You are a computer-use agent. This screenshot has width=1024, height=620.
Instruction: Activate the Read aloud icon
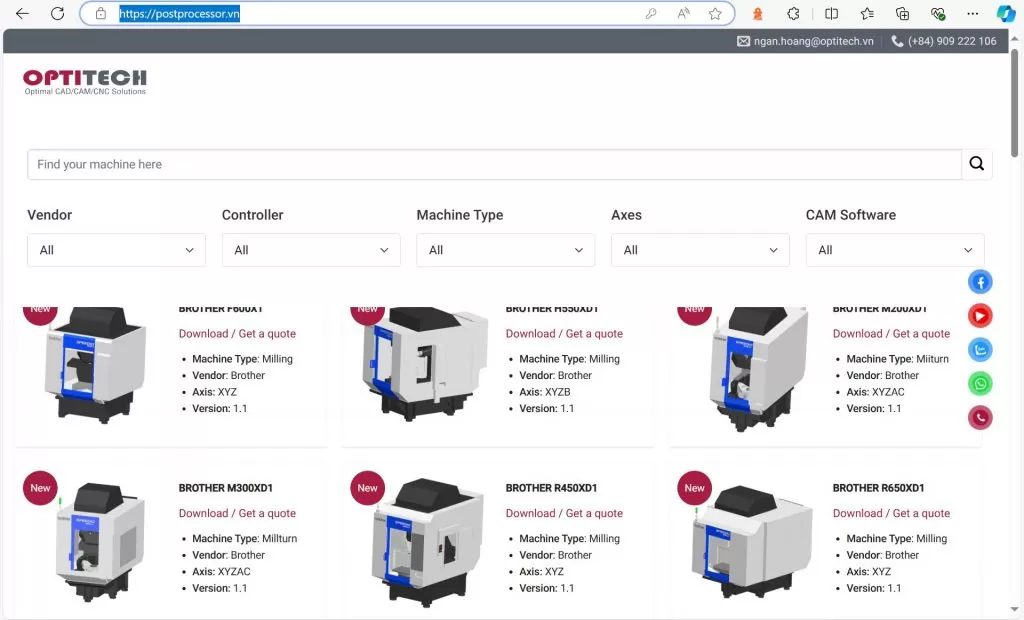683,14
